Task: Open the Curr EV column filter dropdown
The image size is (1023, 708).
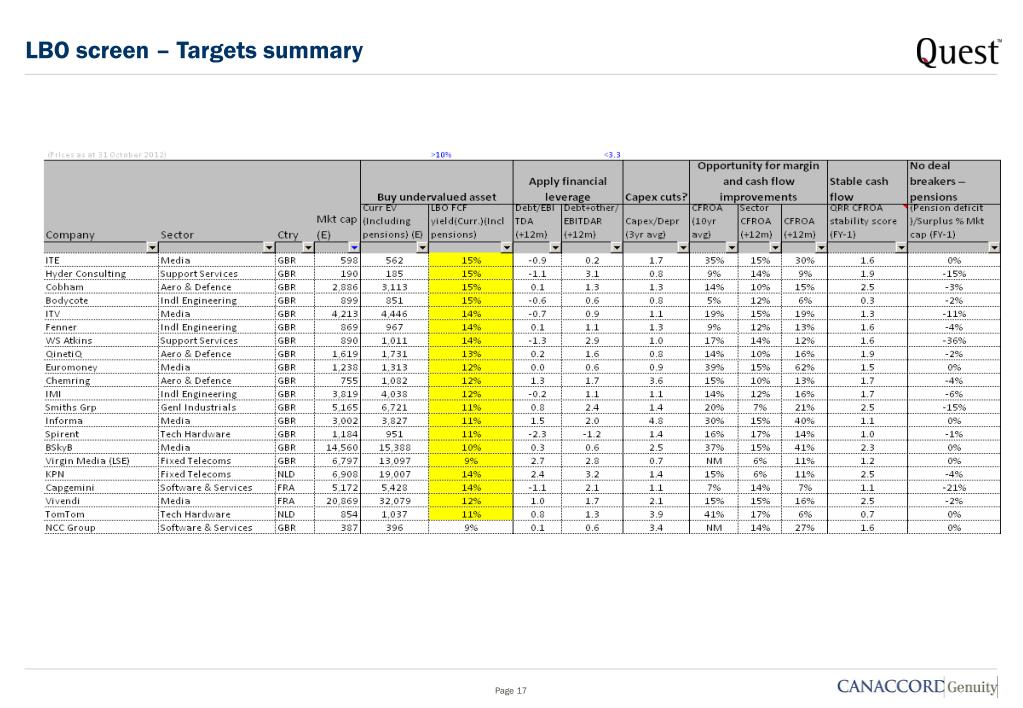Action: click(x=422, y=247)
